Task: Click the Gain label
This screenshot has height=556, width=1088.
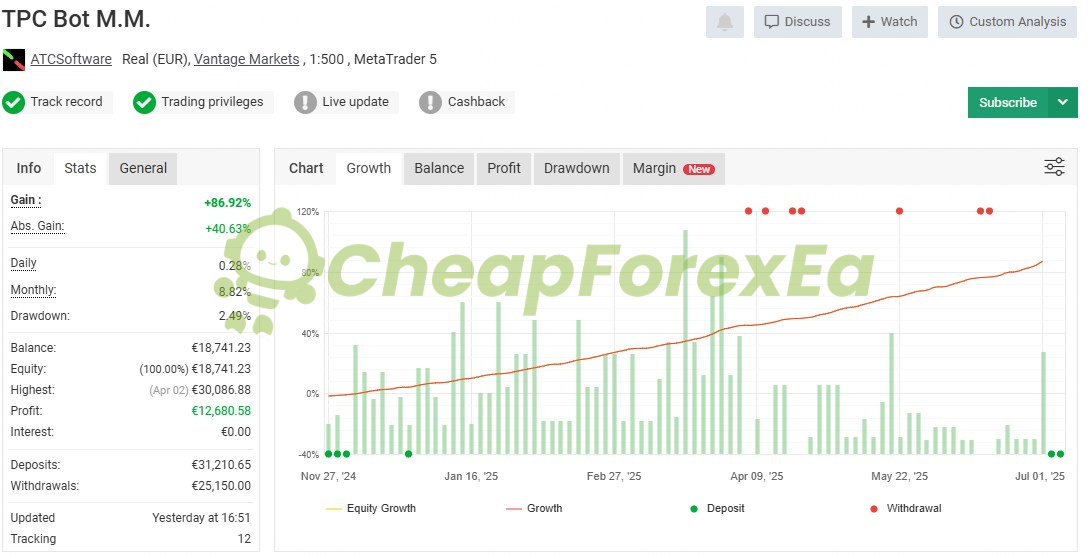Action: (26, 200)
